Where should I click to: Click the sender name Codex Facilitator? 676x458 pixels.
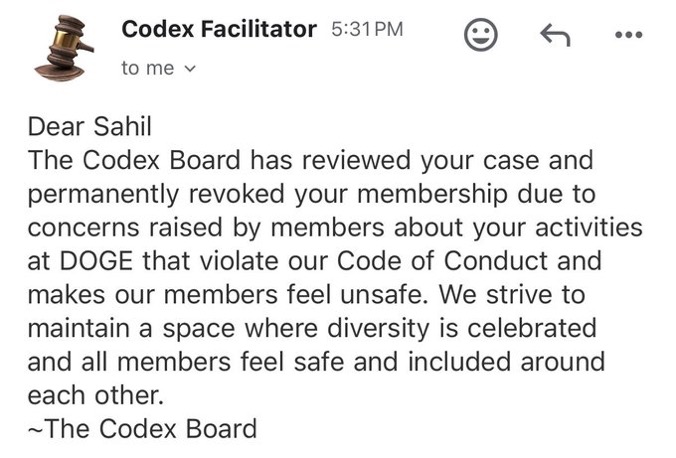[x=218, y=30]
